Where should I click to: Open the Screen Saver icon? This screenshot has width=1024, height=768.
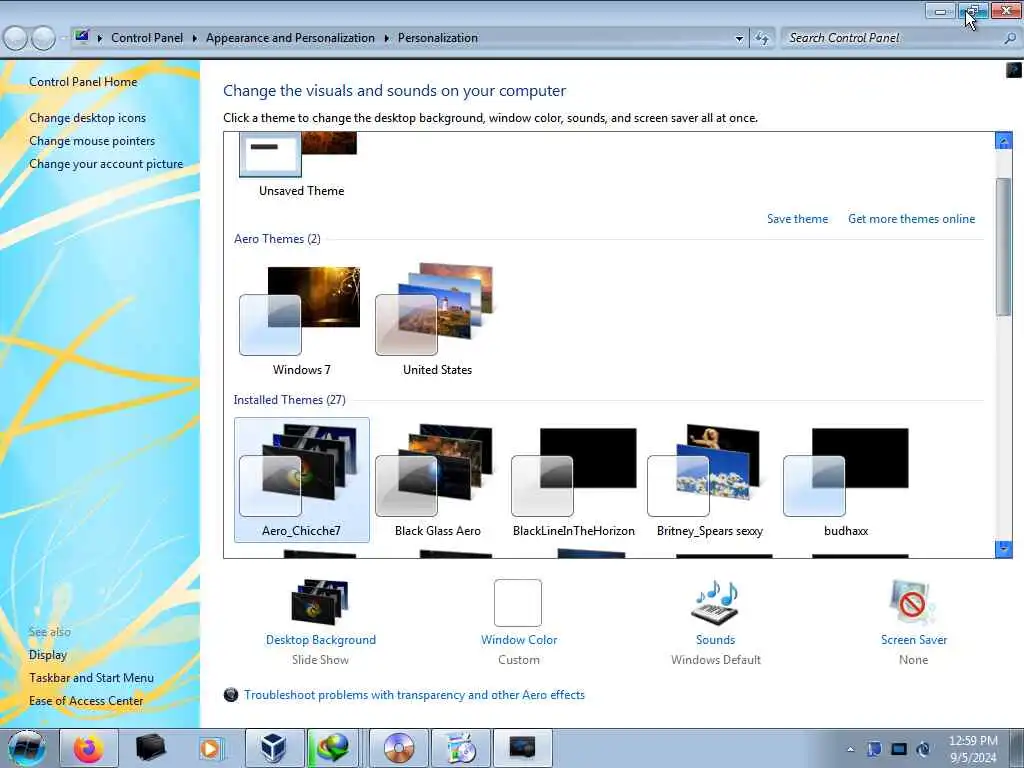coord(912,602)
